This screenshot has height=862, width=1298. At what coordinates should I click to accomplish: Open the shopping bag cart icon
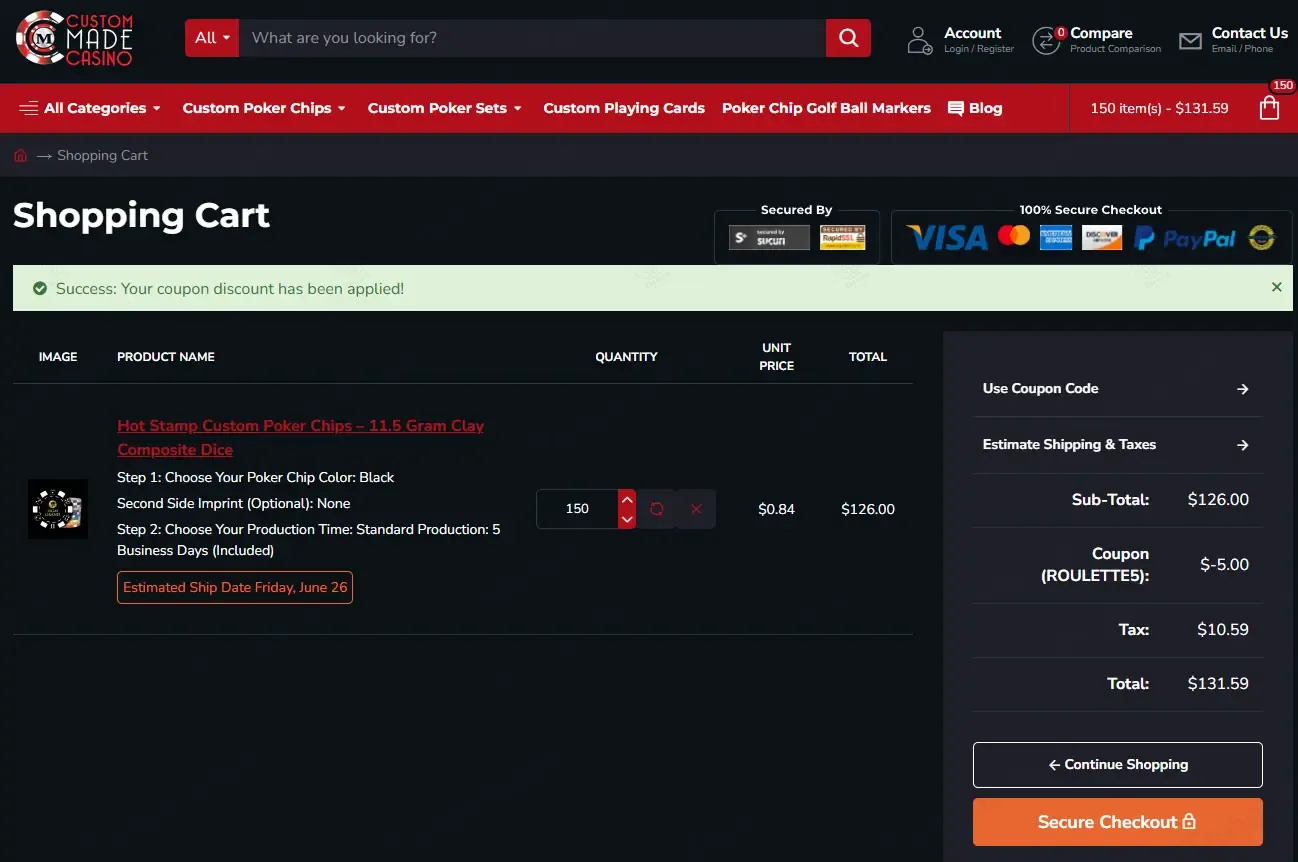[1269, 108]
